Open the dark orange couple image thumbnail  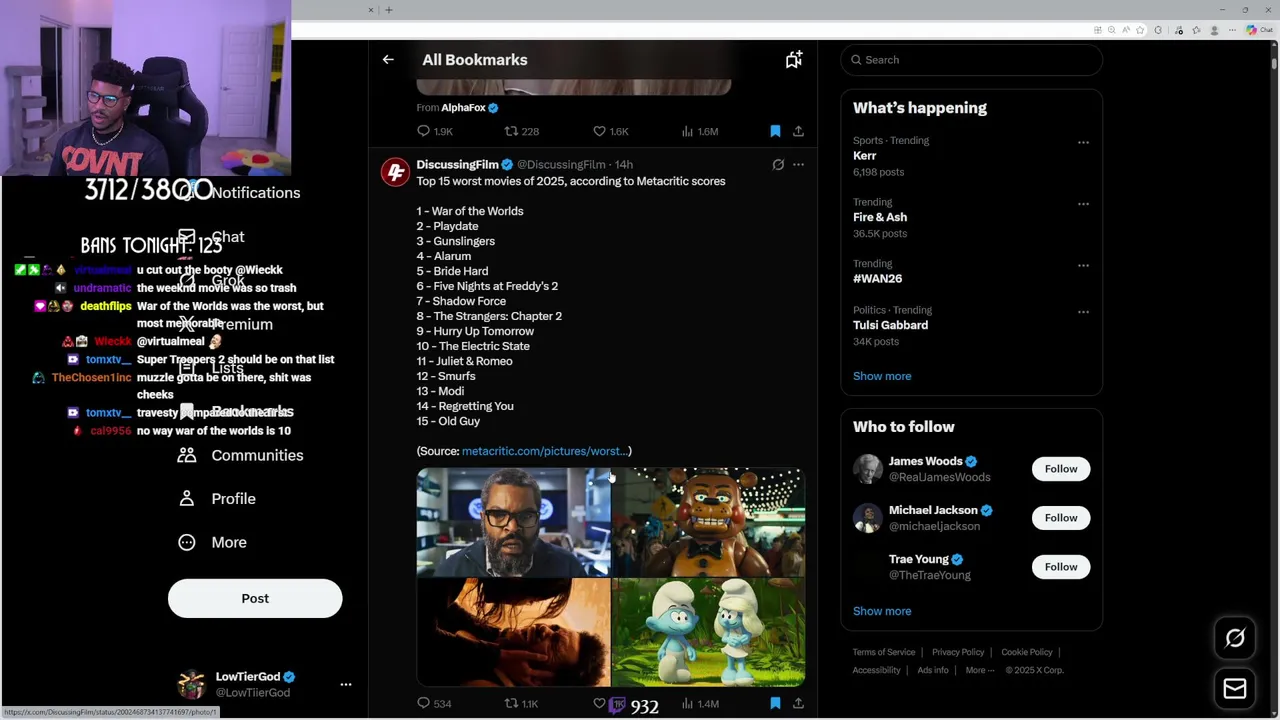pos(513,632)
